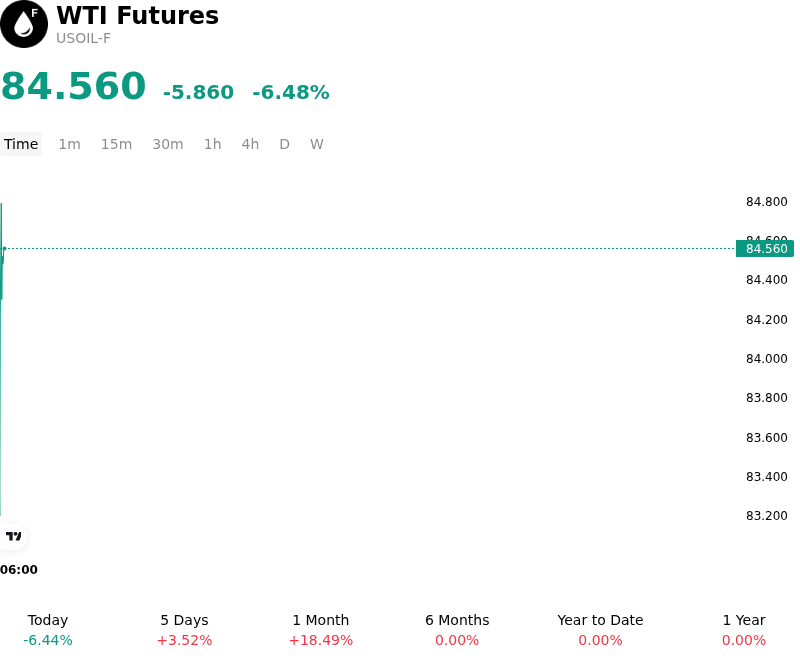Switch to the weekly W interval
Screen dimensions: 800x660
click(x=317, y=144)
